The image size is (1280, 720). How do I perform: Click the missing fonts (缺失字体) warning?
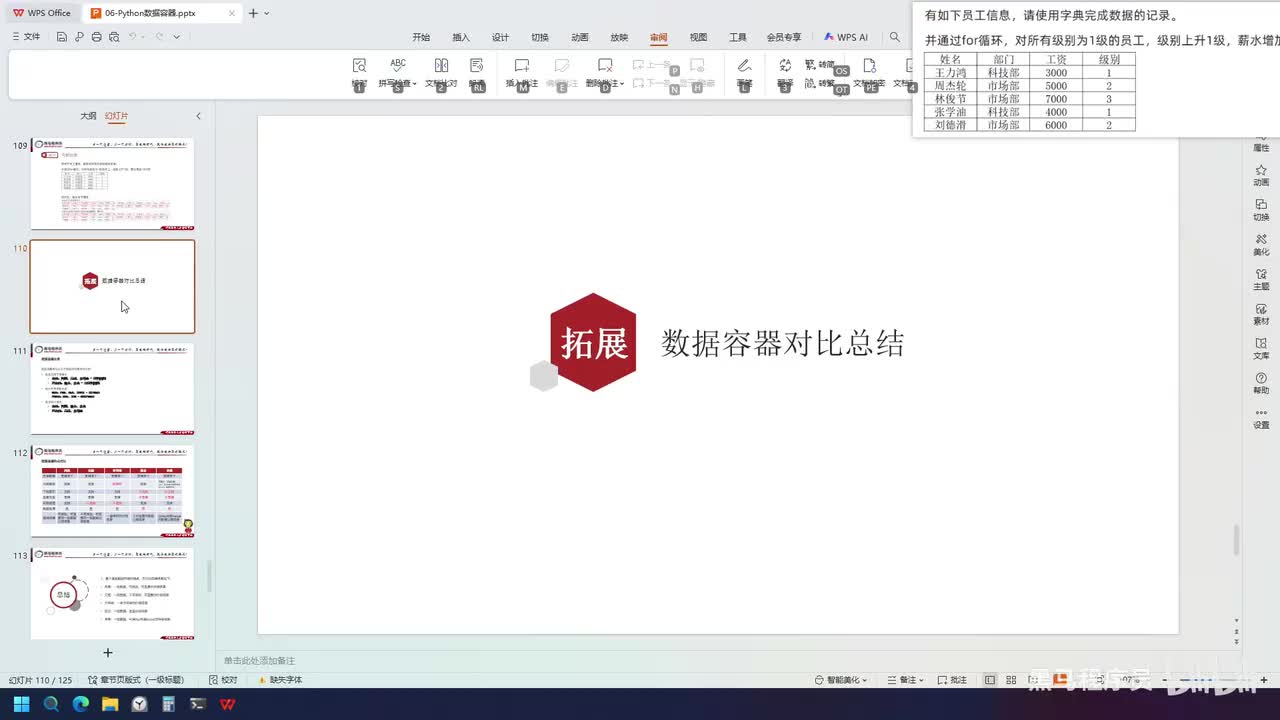pyautogui.click(x=279, y=680)
